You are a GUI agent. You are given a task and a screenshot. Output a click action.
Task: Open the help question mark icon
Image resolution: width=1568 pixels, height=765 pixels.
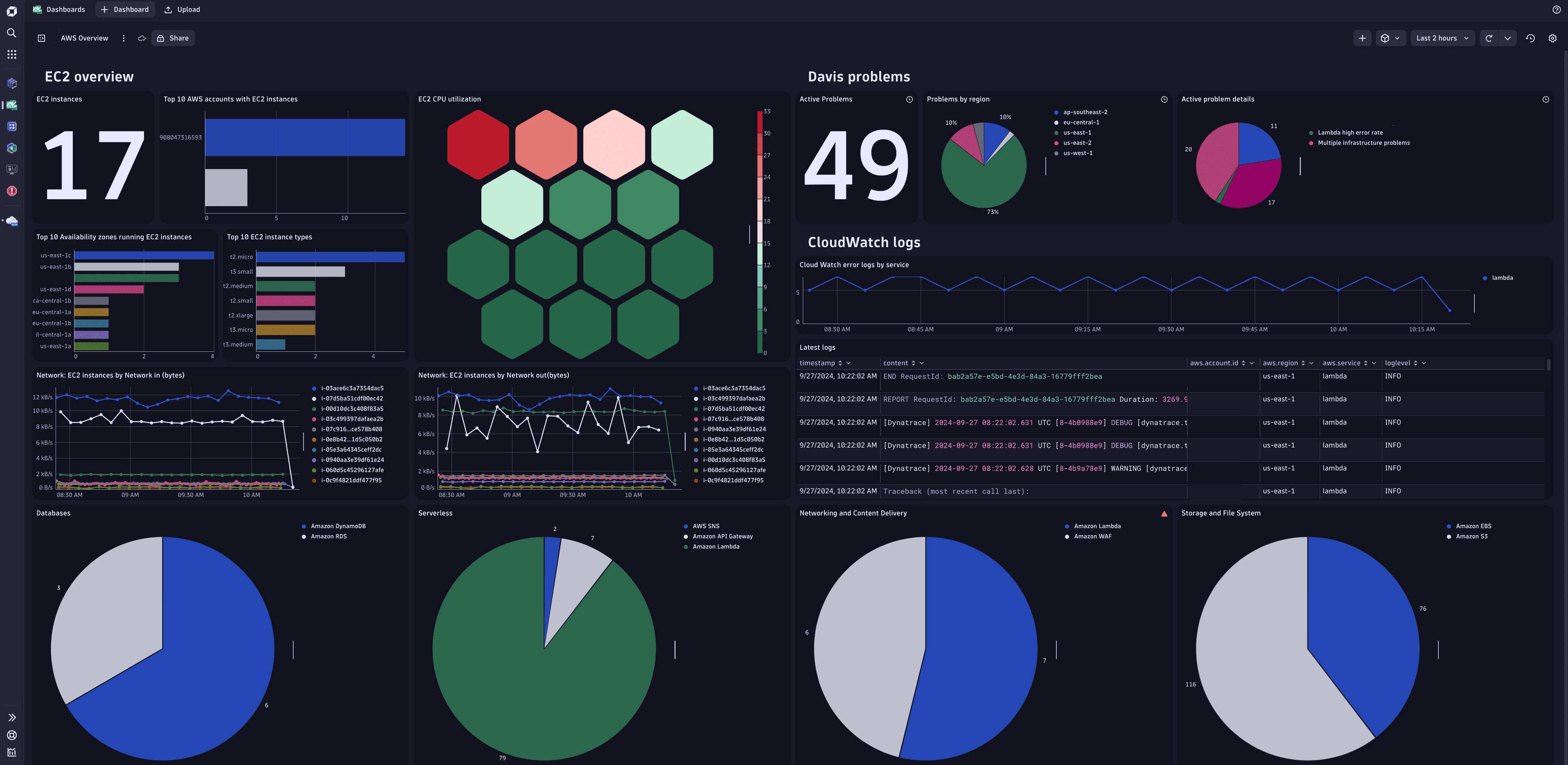(x=1557, y=10)
